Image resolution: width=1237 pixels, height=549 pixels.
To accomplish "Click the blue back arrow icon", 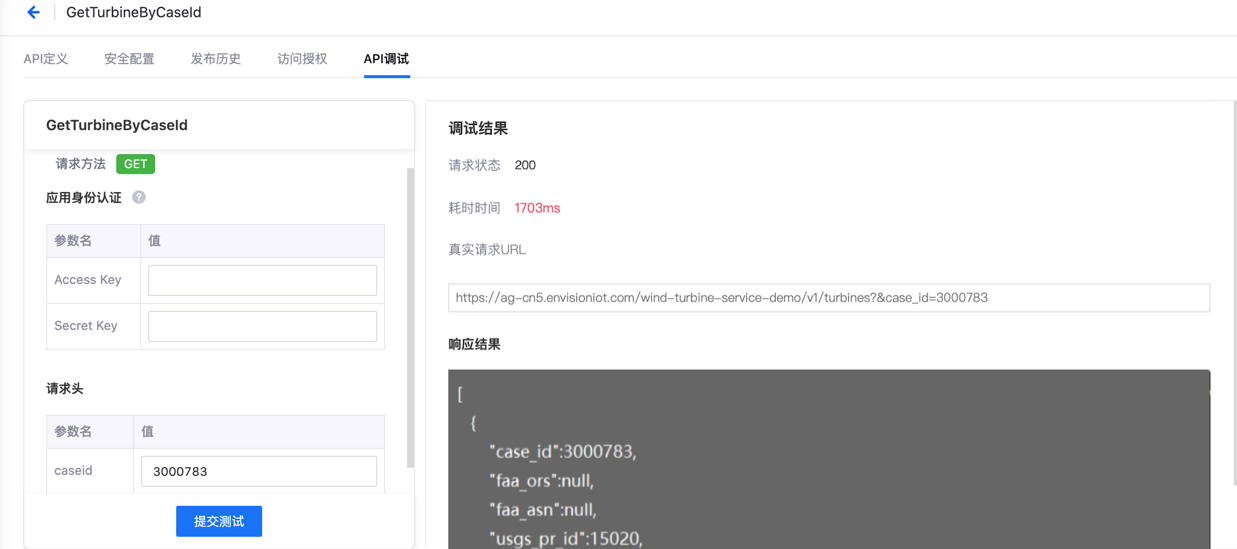I will [33, 13].
